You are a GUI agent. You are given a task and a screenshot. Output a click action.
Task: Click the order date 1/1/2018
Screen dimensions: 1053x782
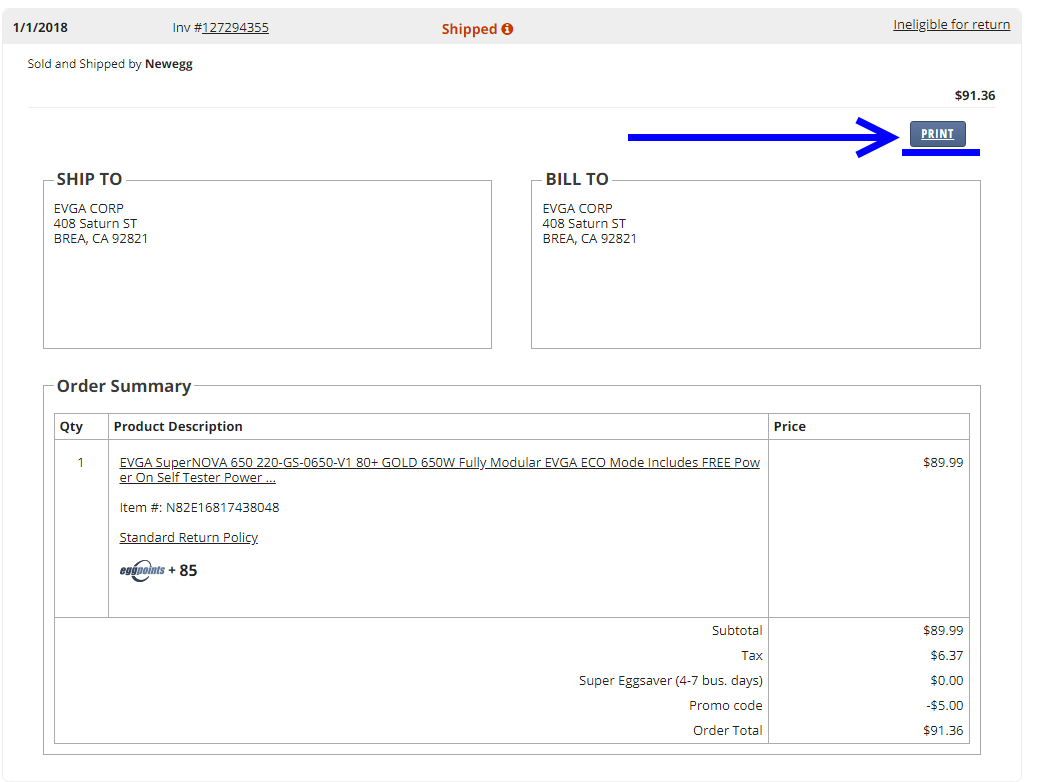click(40, 28)
